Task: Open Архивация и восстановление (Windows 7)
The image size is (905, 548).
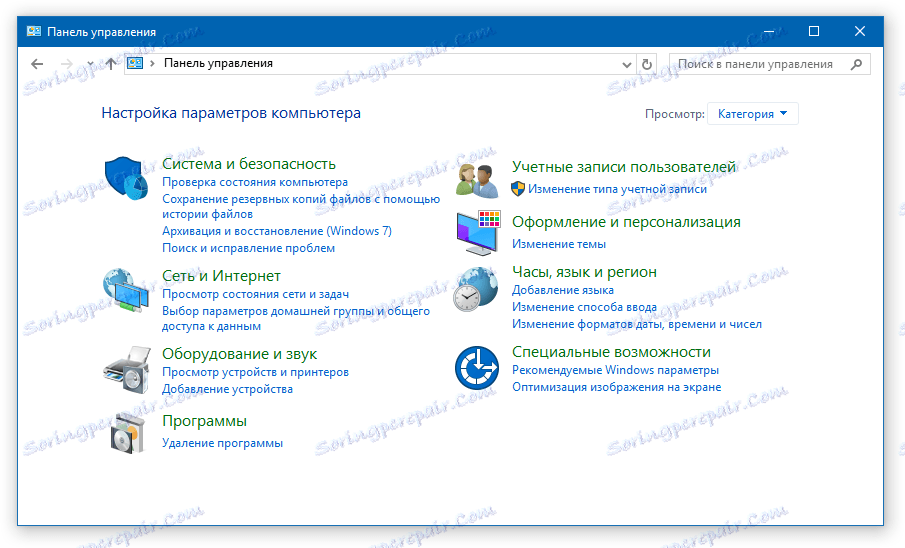Action: click(276, 231)
